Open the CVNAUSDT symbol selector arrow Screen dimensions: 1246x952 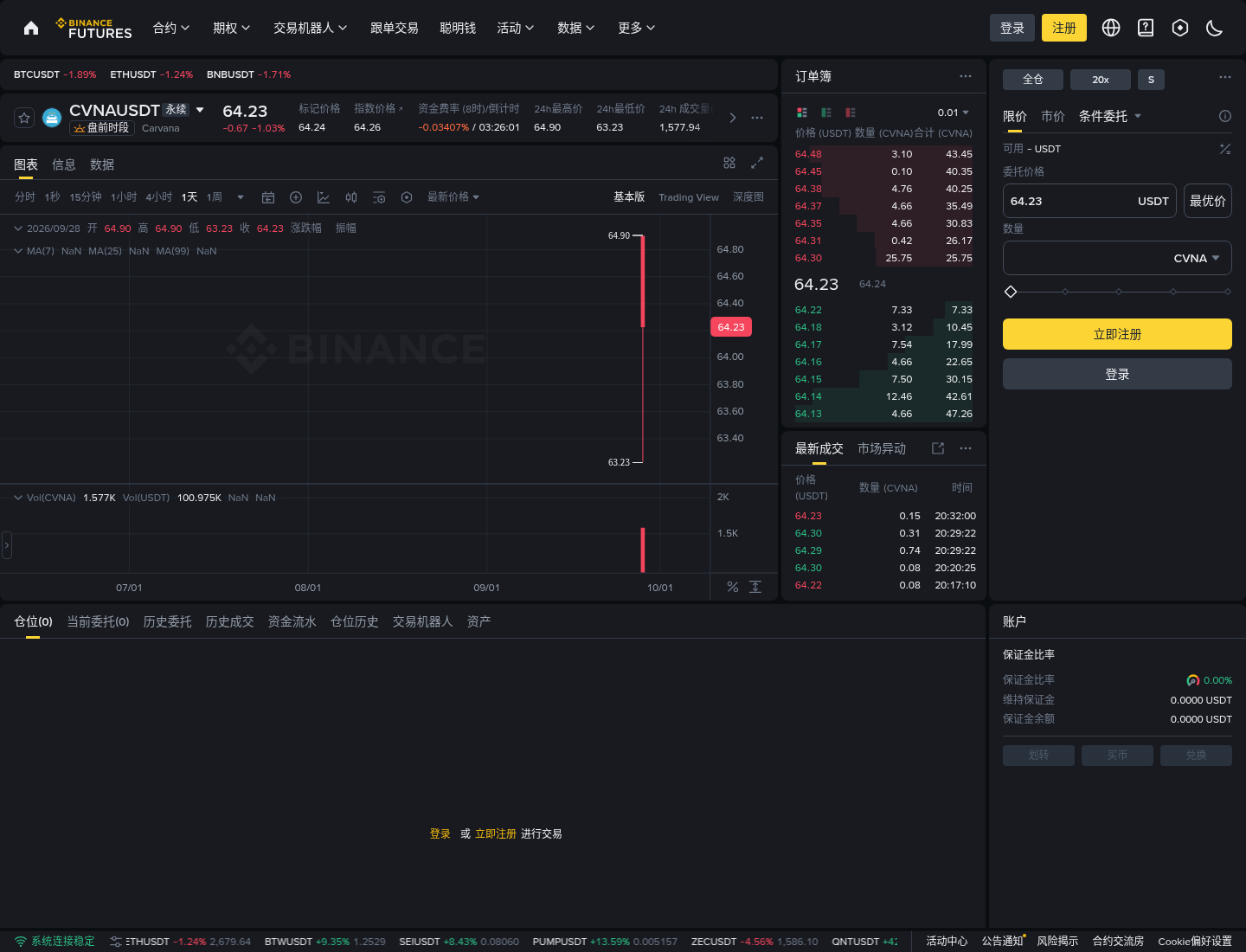click(200, 110)
